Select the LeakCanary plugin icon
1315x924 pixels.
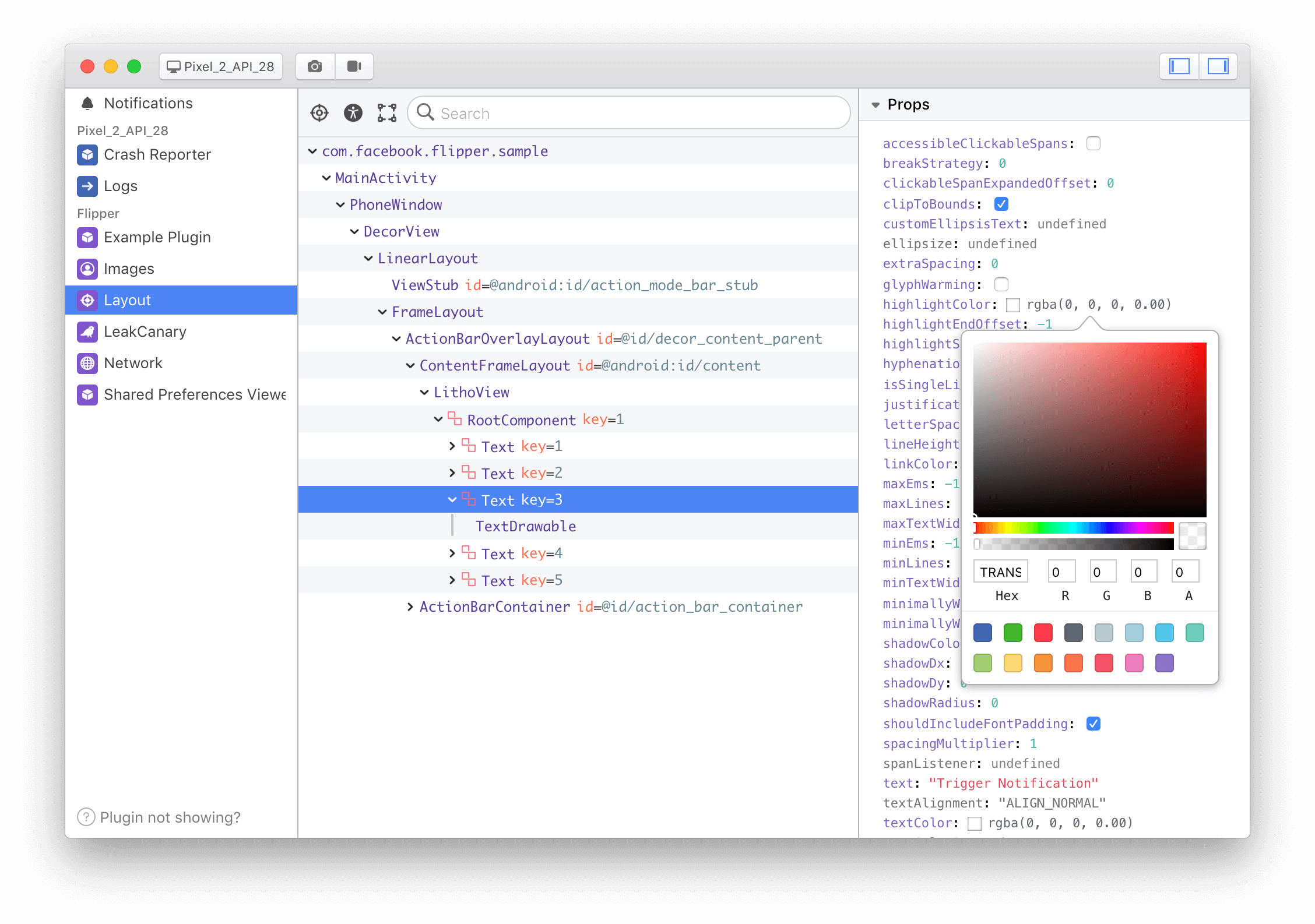click(88, 332)
